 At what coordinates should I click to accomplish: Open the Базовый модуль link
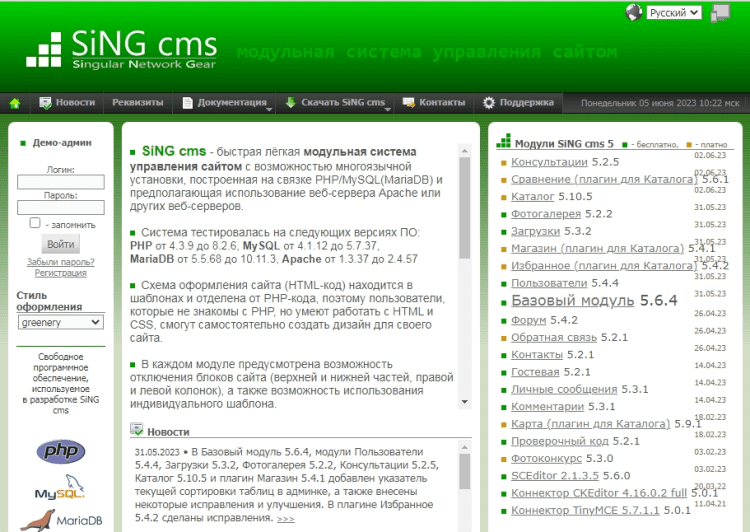click(573, 300)
